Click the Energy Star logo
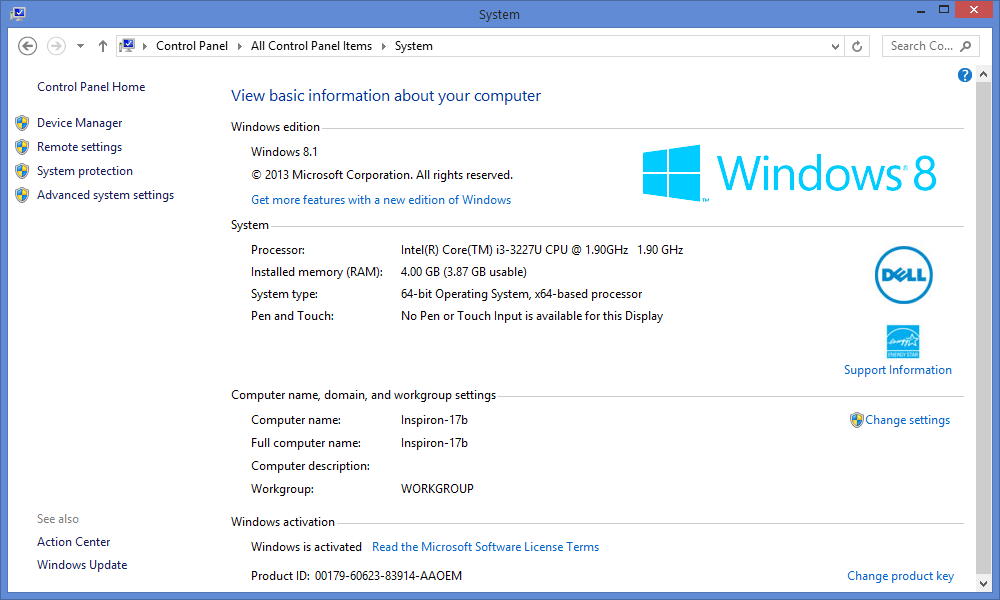This screenshot has width=1000, height=600. tap(903, 341)
